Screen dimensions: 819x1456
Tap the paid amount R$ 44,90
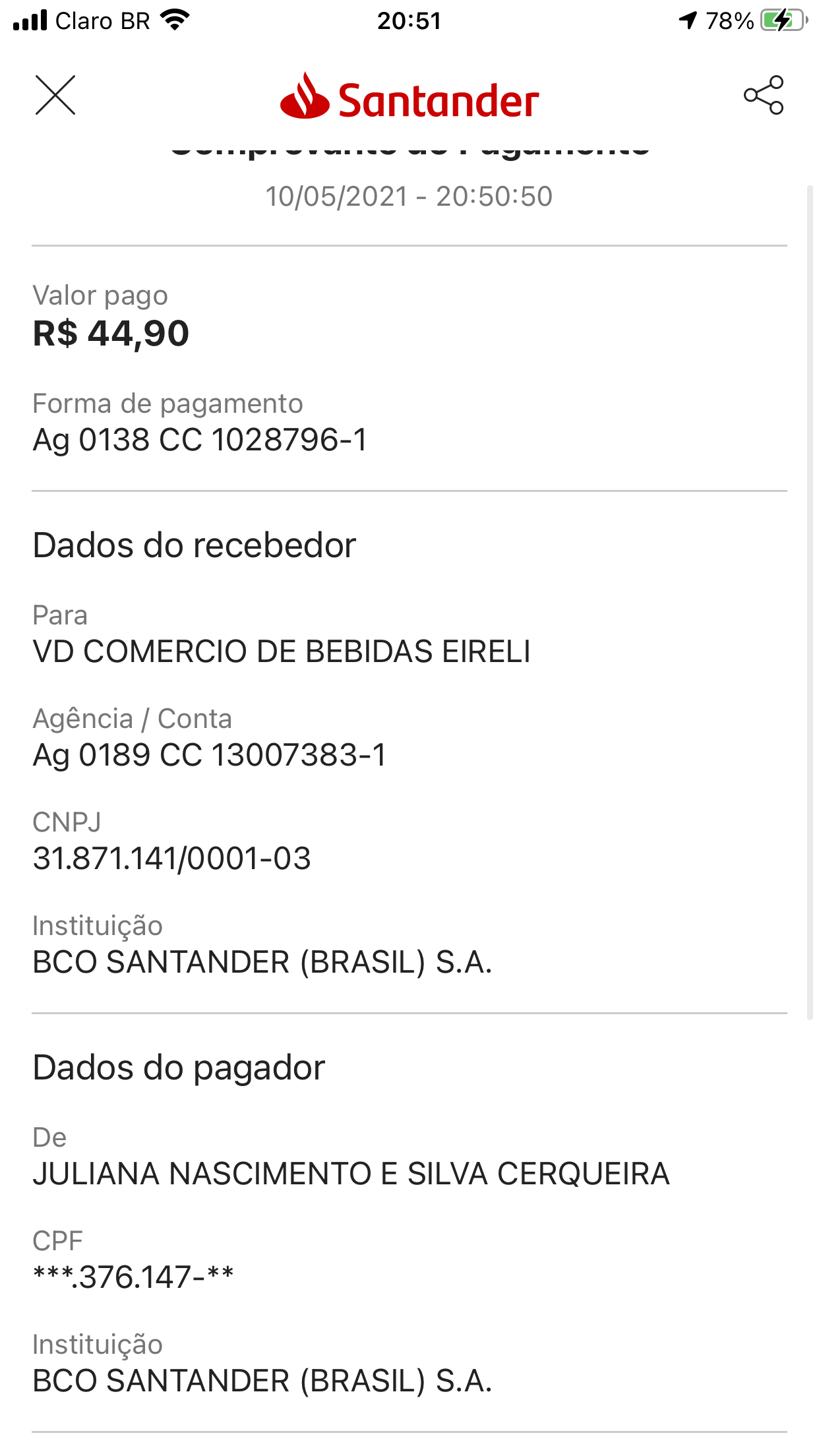tap(111, 333)
